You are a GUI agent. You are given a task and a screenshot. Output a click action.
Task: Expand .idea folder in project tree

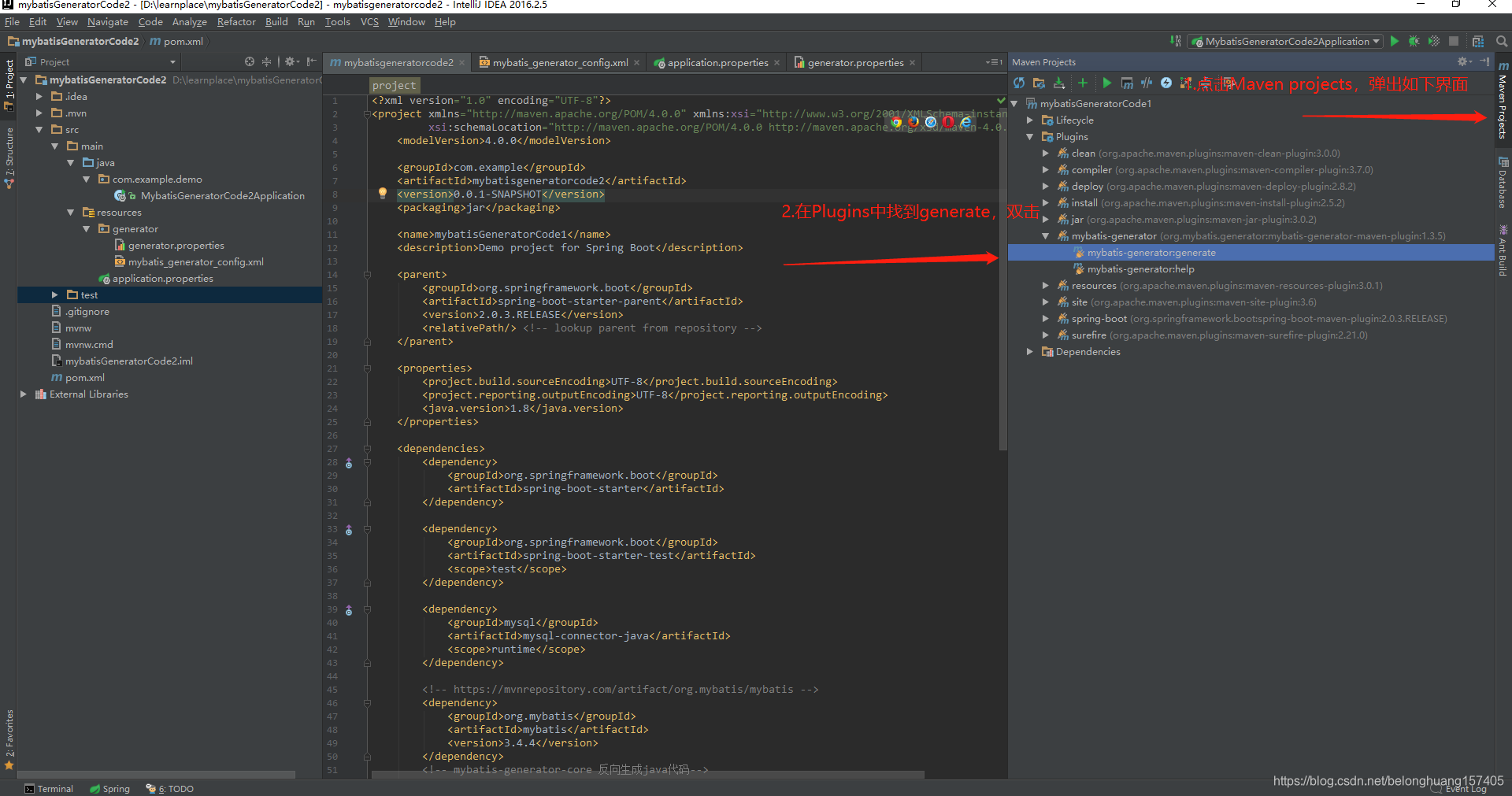click(39, 96)
